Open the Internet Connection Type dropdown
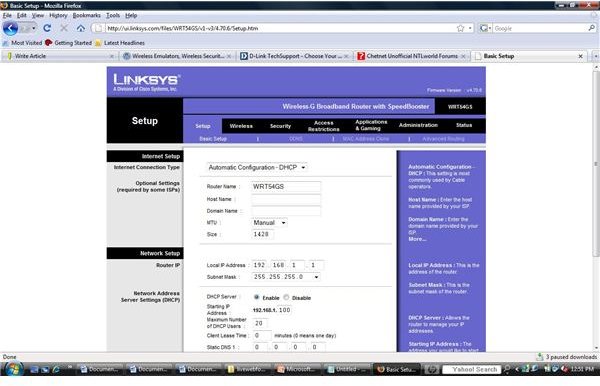This screenshot has width=600, height=386. [x=256, y=168]
